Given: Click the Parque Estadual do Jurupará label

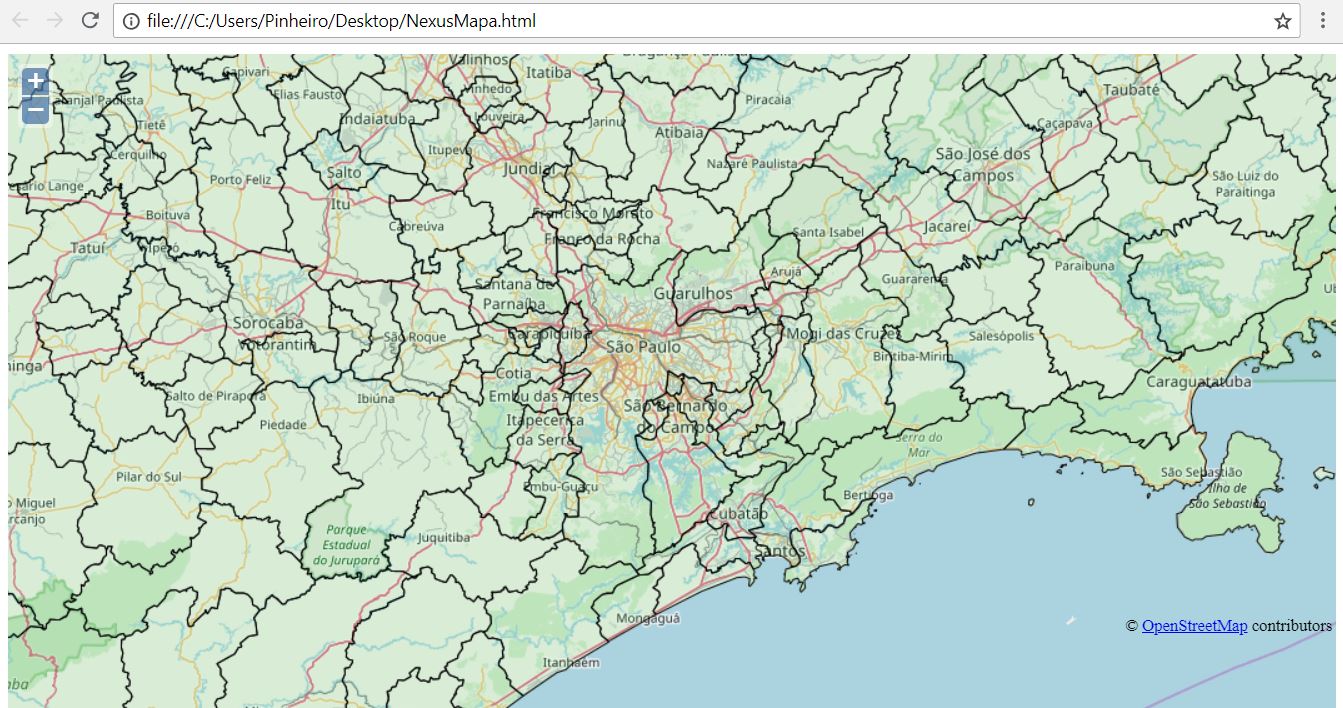Looking at the screenshot, I should (x=346, y=545).
